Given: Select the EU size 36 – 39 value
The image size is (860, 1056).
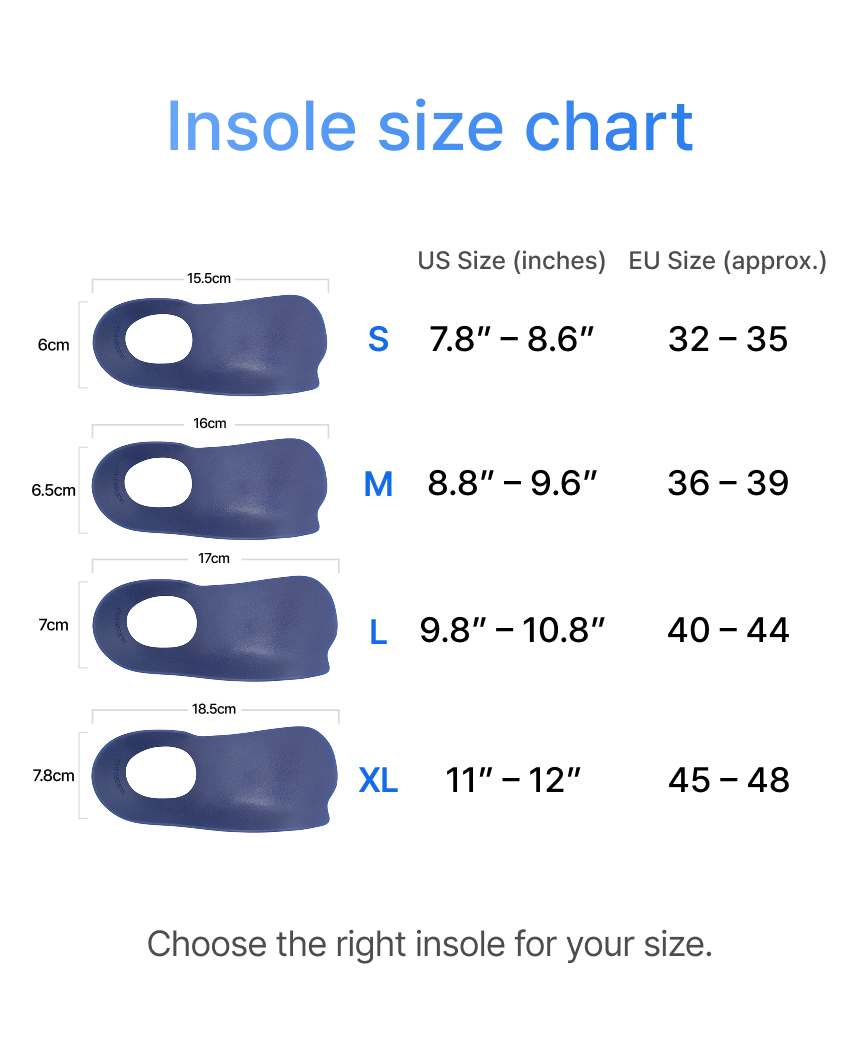Looking at the screenshot, I should coord(728,484).
